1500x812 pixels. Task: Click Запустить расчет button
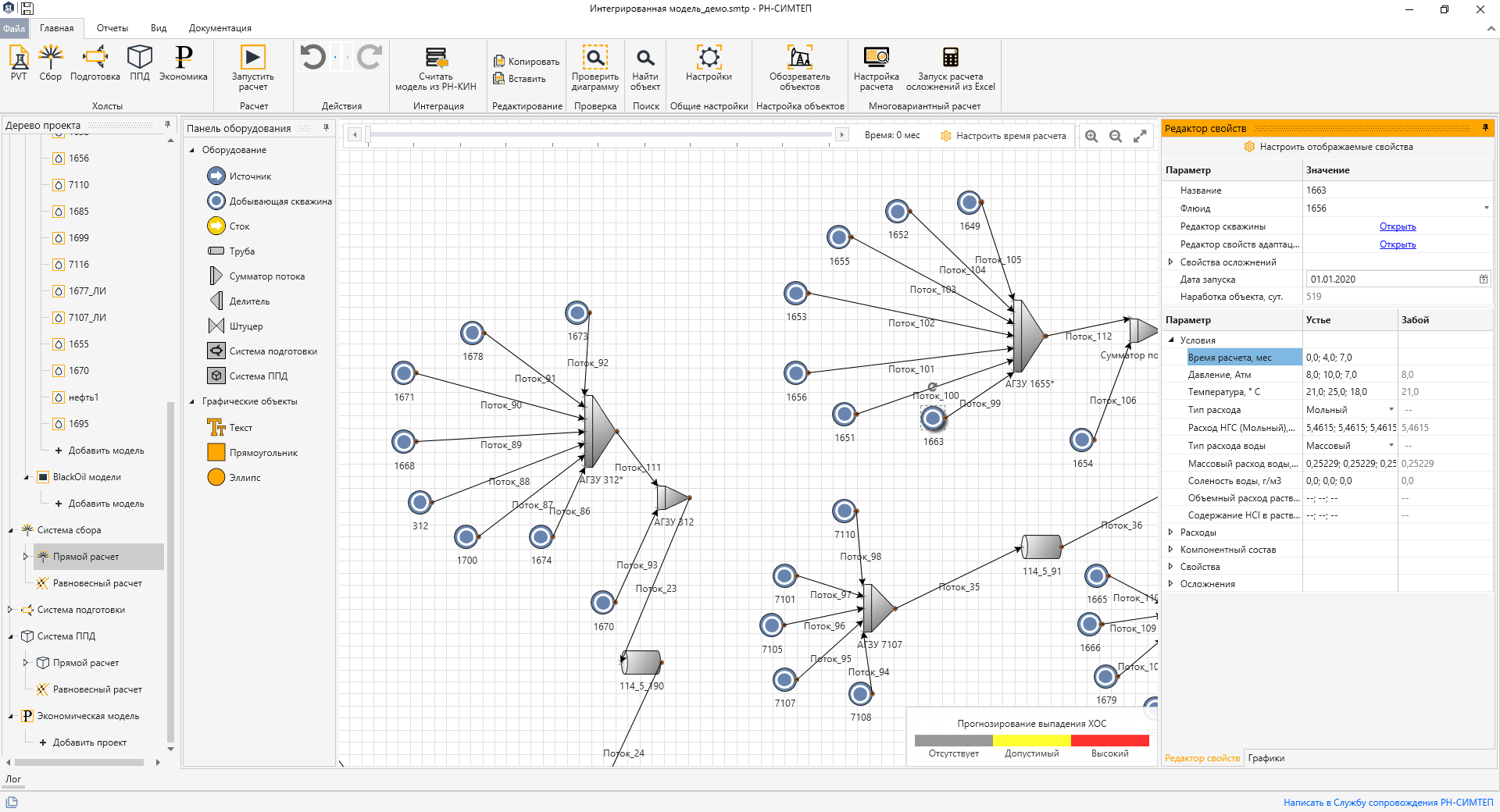[252, 68]
